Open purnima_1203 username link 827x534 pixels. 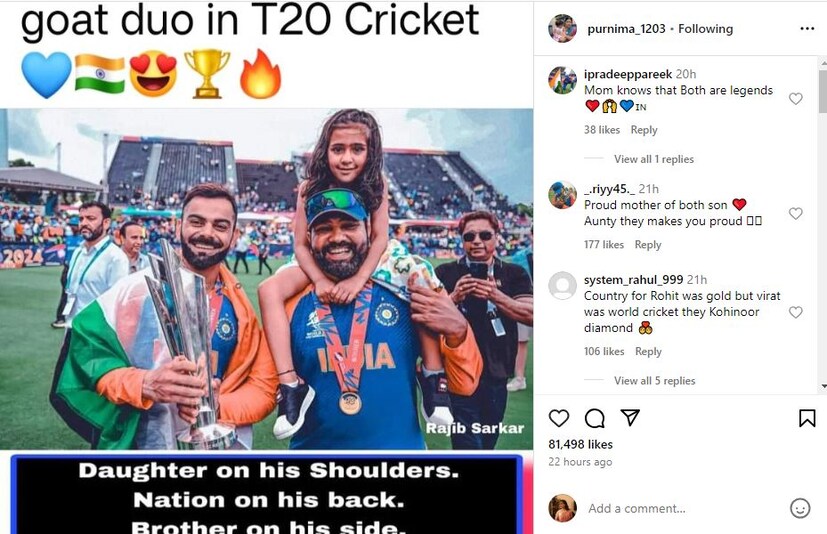click(x=626, y=28)
